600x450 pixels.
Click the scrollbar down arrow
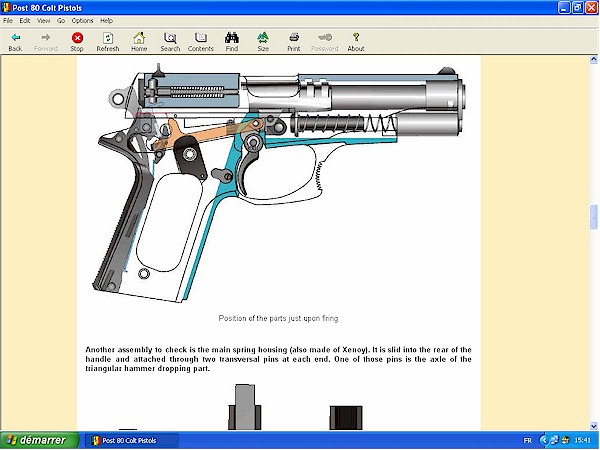[593, 426]
